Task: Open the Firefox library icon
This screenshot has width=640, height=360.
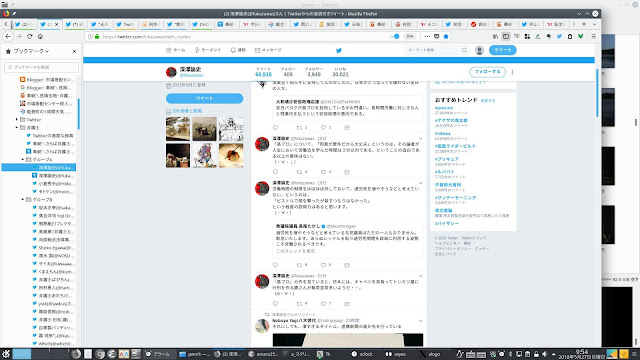Action: pyautogui.click(x=495, y=36)
